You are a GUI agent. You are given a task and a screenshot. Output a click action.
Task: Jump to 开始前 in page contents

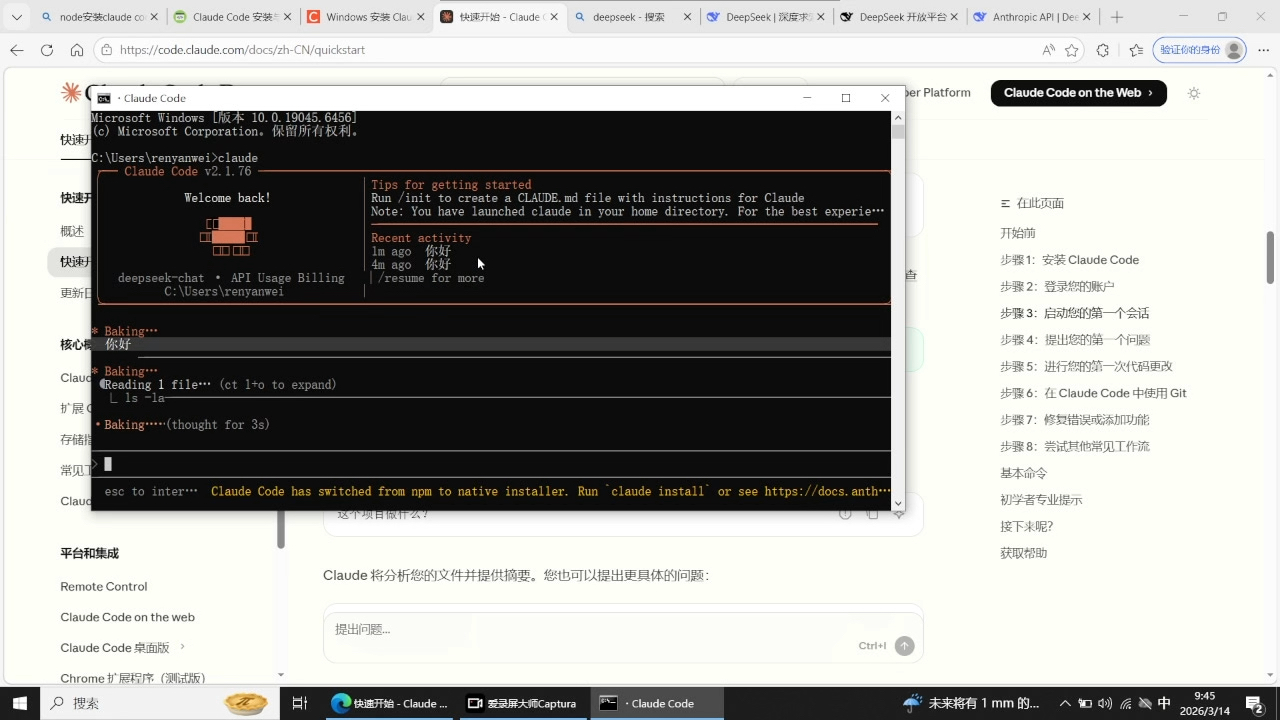1018,233
